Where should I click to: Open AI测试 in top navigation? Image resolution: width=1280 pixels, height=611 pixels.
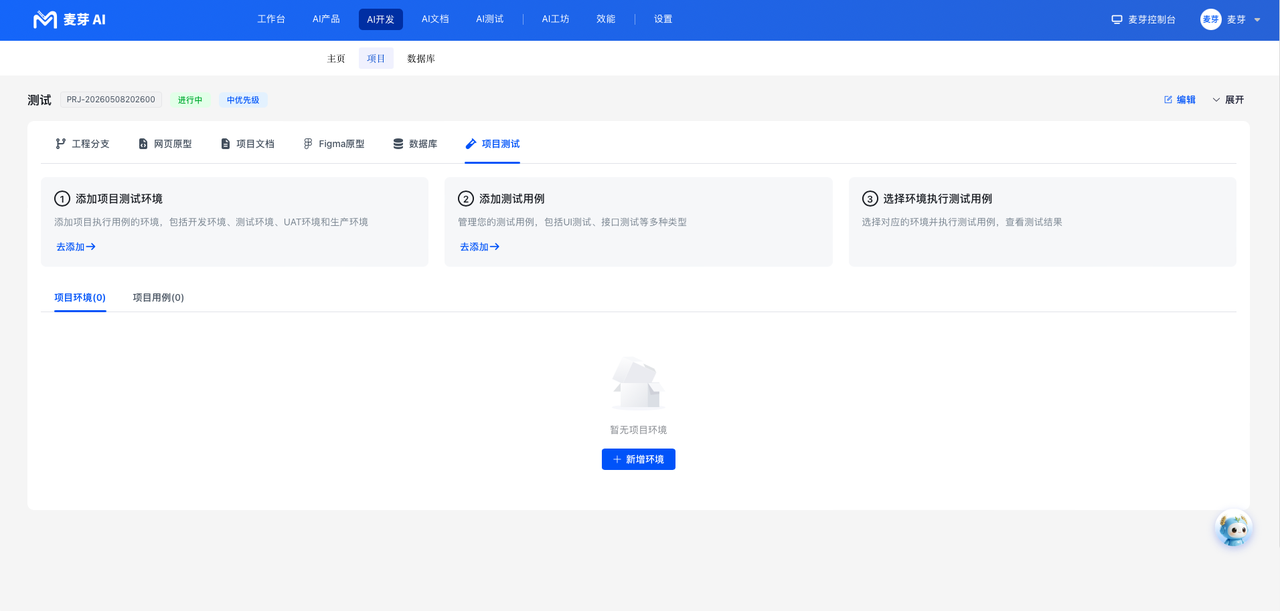[x=490, y=19]
